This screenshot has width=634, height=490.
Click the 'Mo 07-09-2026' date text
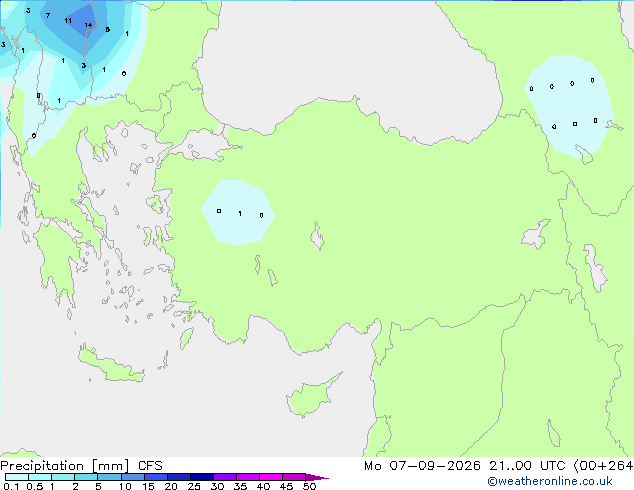point(422,466)
